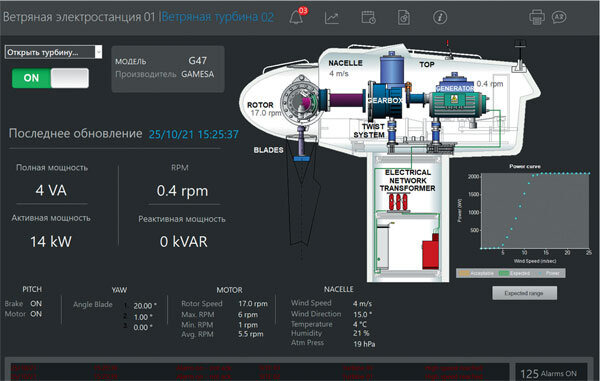Click the Expected legend green swatch

click(x=504, y=273)
